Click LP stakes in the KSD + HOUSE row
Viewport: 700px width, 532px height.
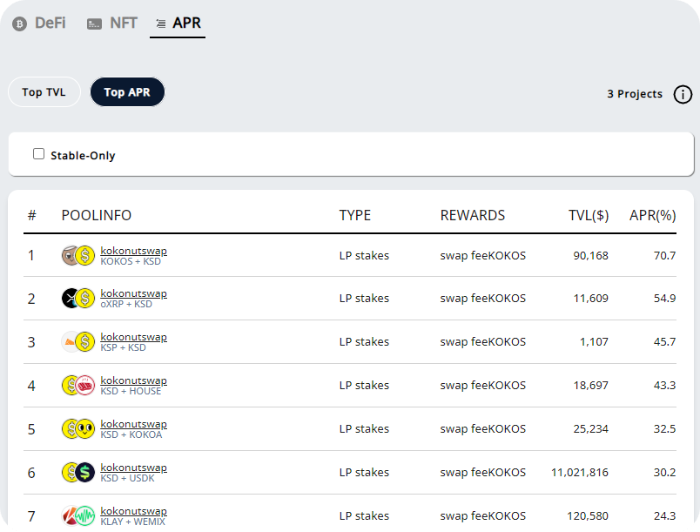(364, 385)
